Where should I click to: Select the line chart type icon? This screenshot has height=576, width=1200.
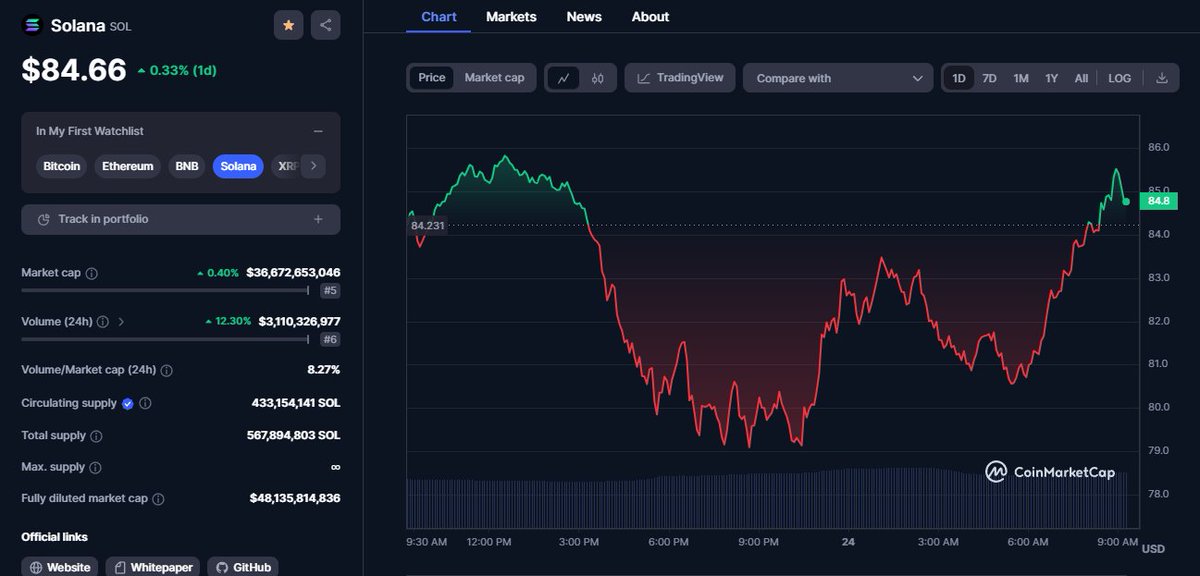(564, 78)
